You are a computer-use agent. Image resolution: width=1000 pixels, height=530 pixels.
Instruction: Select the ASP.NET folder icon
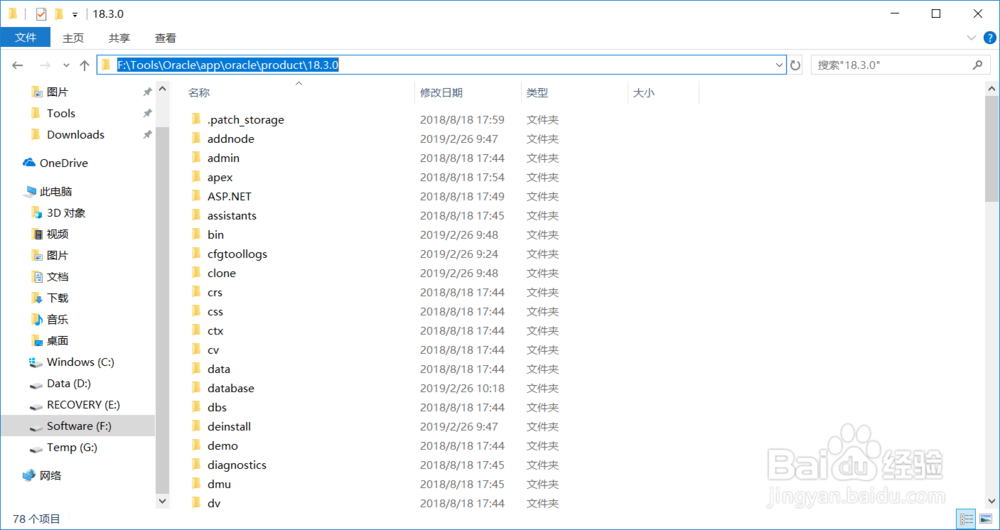pyautogui.click(x=196, y=196)
